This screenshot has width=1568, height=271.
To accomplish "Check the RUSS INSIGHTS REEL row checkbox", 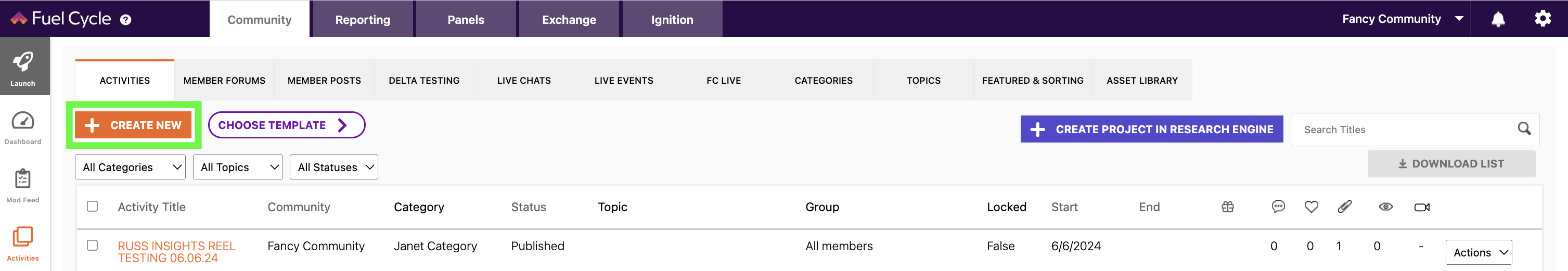I will click(93, 246).
